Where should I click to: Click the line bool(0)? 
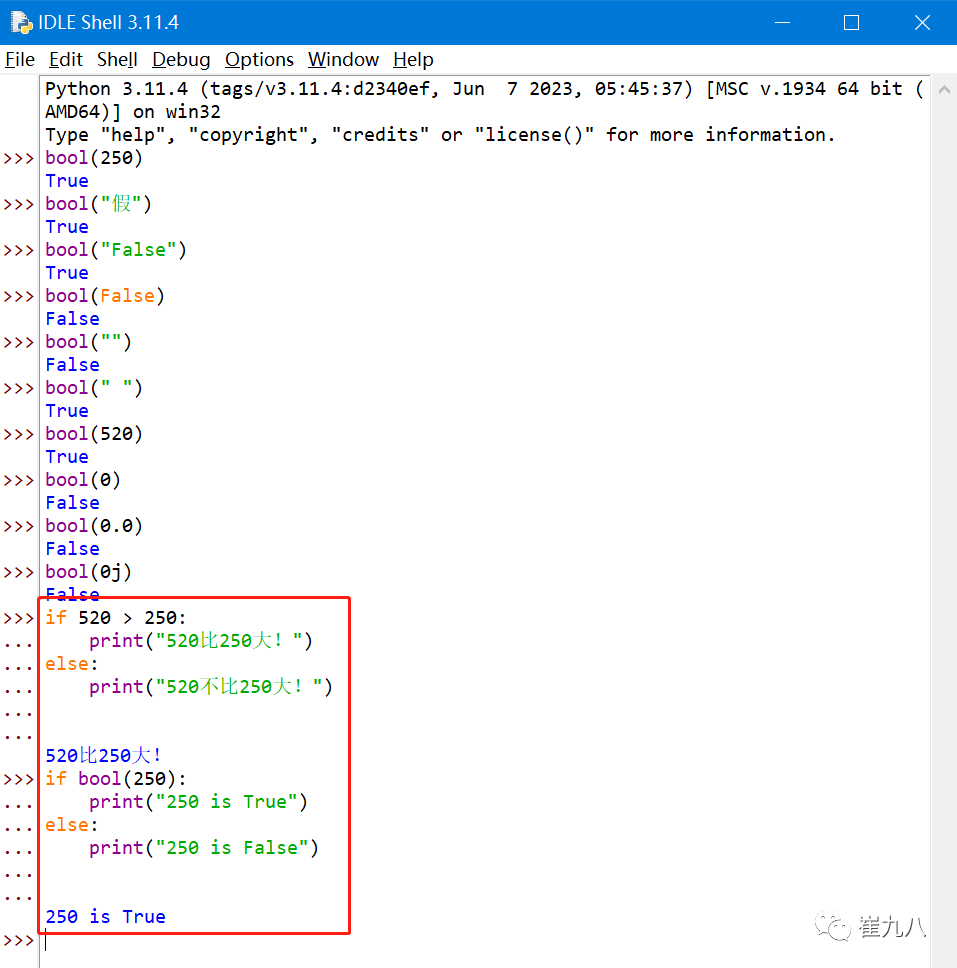83,480
